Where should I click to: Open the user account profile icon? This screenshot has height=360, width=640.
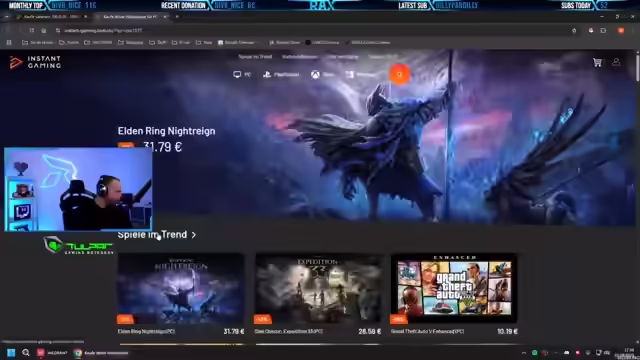coord(616,62)
